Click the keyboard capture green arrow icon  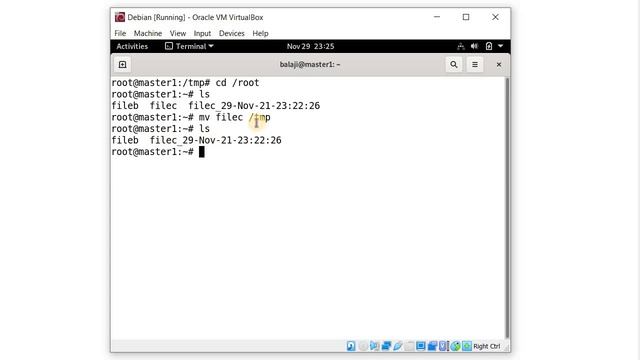coord(467,346)
